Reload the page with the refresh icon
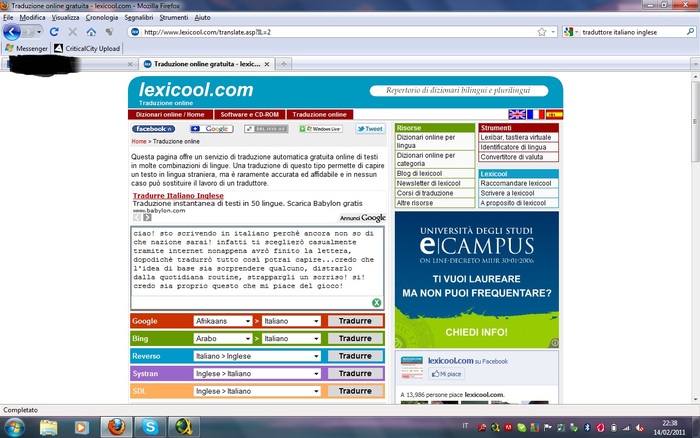Viewport: 700px width, 438px height. pos(54,32)
